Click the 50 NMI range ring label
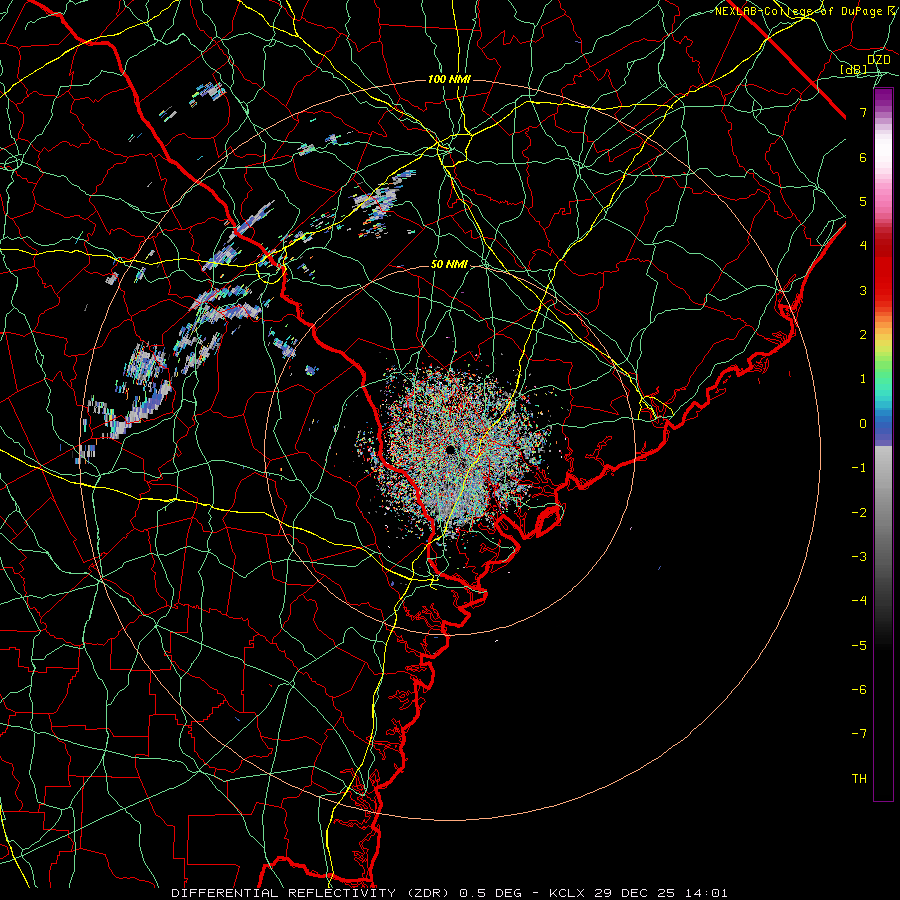The height and width of the screenshot is (900, 900). (449, 264)
